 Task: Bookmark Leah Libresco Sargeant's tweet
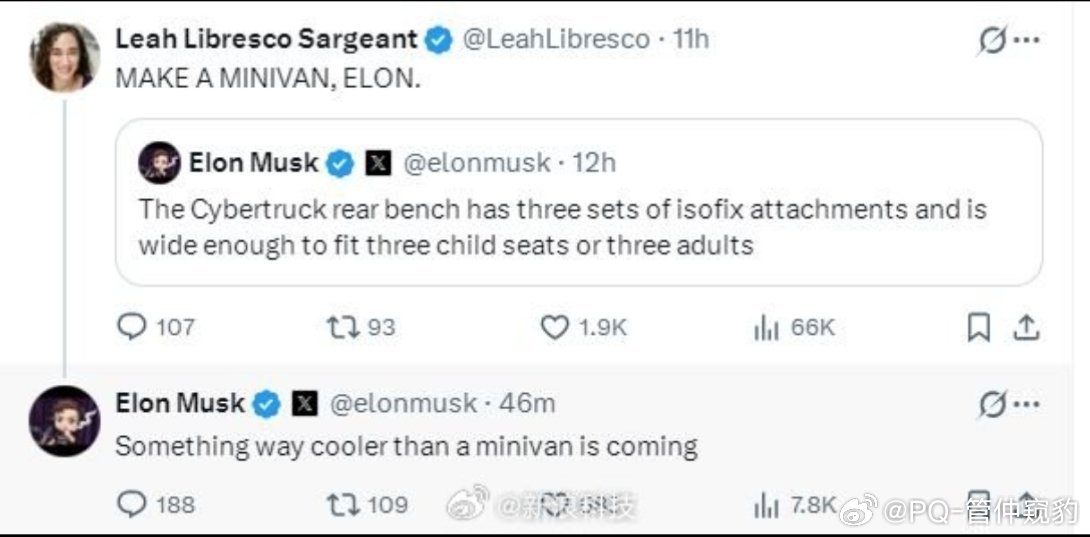[x=979, y=327]
